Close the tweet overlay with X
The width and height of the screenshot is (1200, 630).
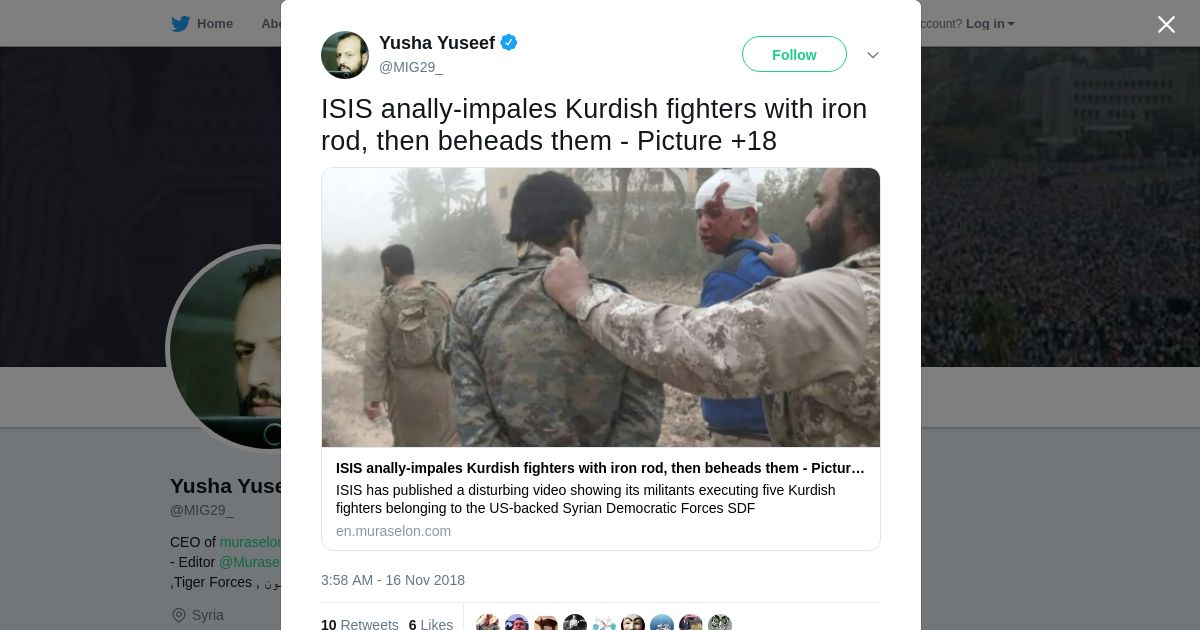pos(1166,24)
